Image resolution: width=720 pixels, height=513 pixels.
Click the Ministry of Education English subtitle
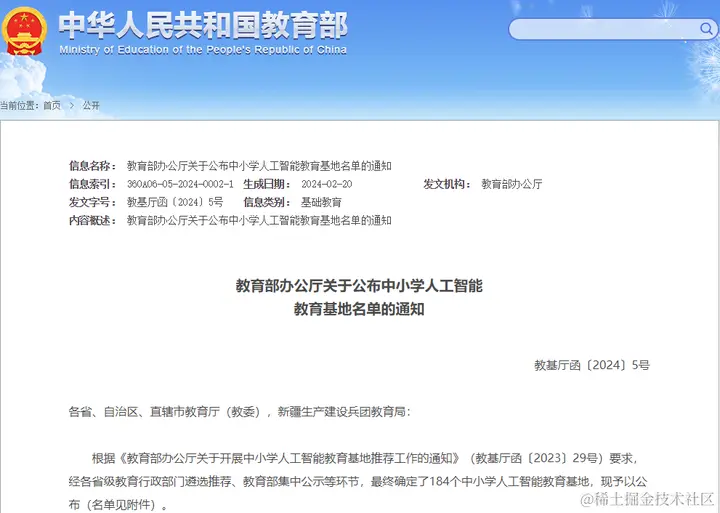[x=203, y=50]
